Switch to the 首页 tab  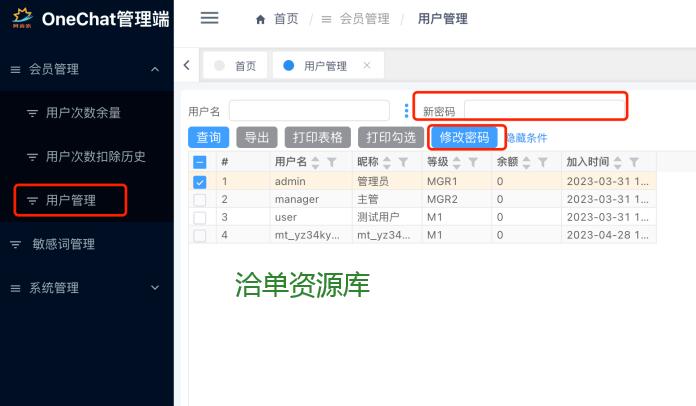pyautogui.click(x=235, y=66)
